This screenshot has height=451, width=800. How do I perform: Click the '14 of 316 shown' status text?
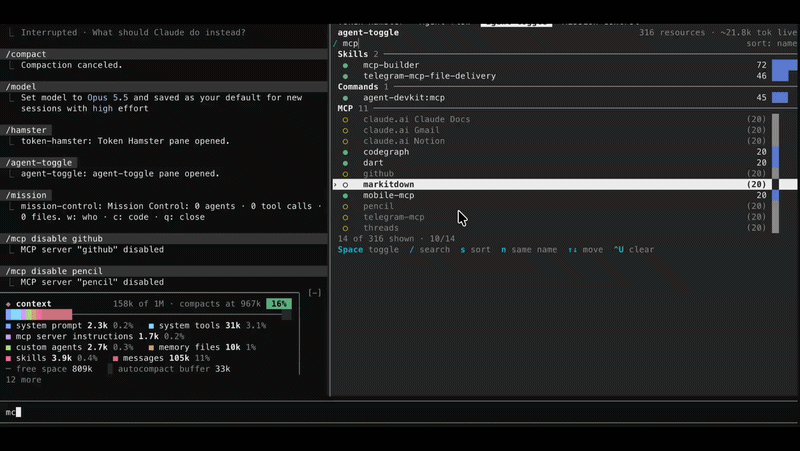pyautogui.click(x=376, y=239)
